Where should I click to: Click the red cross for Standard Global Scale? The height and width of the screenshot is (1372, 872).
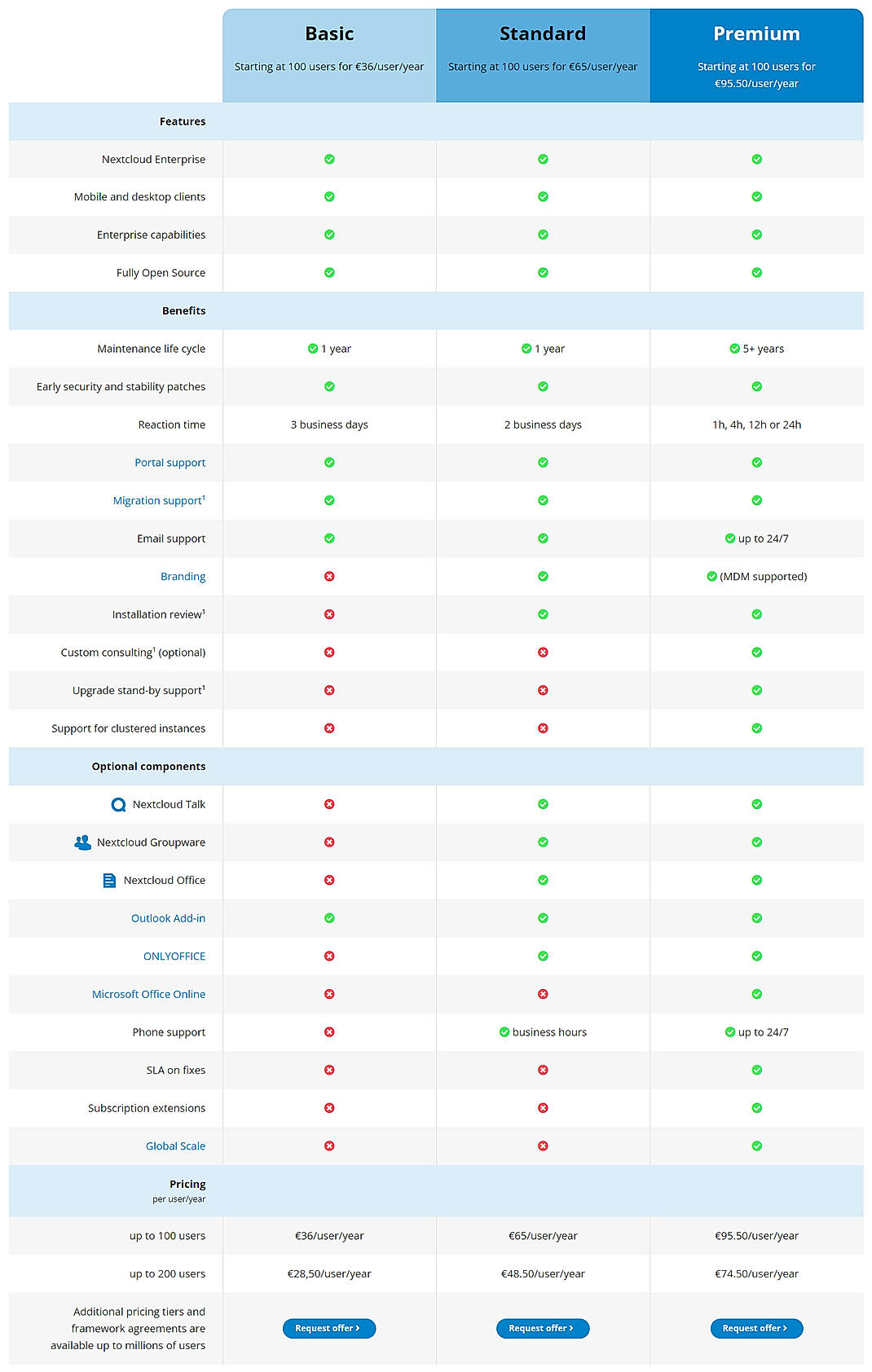543,1146
